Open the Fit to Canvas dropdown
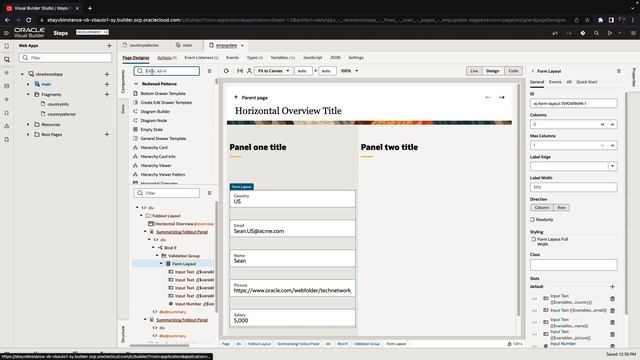640x360 pixels. pos(273,71)
